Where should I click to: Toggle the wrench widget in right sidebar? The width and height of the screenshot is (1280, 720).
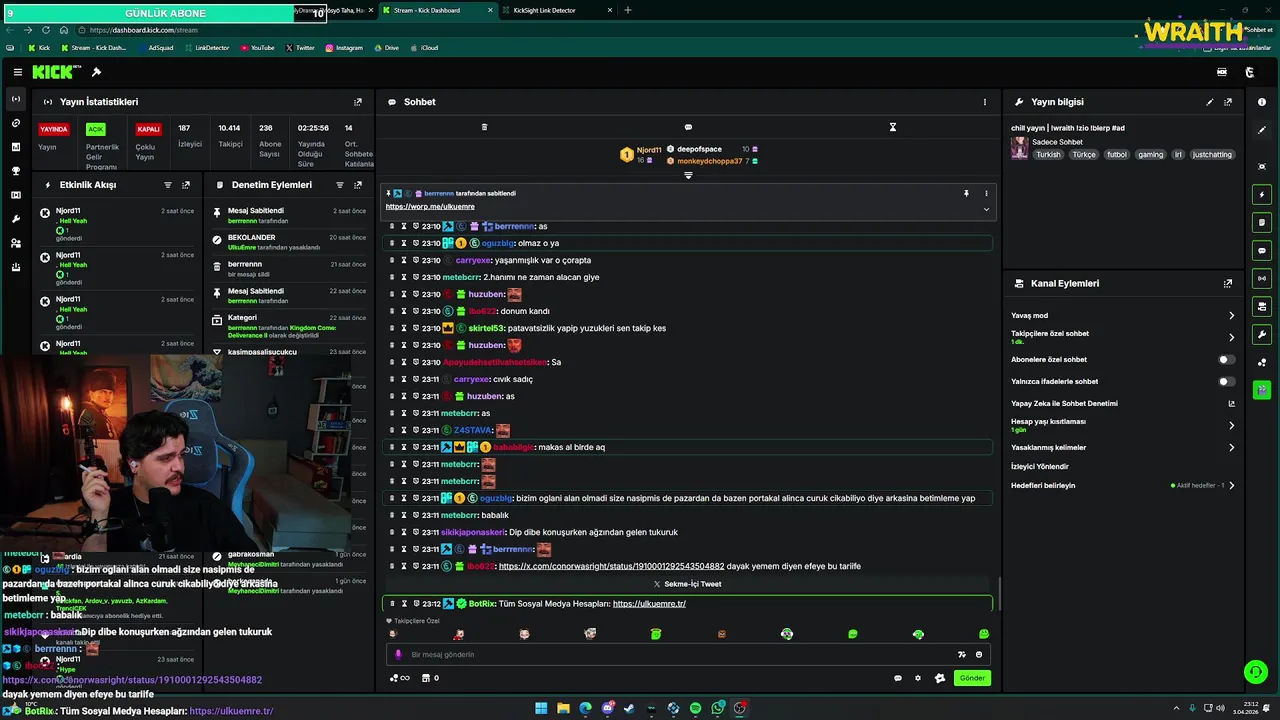[x=1262, y=334]
